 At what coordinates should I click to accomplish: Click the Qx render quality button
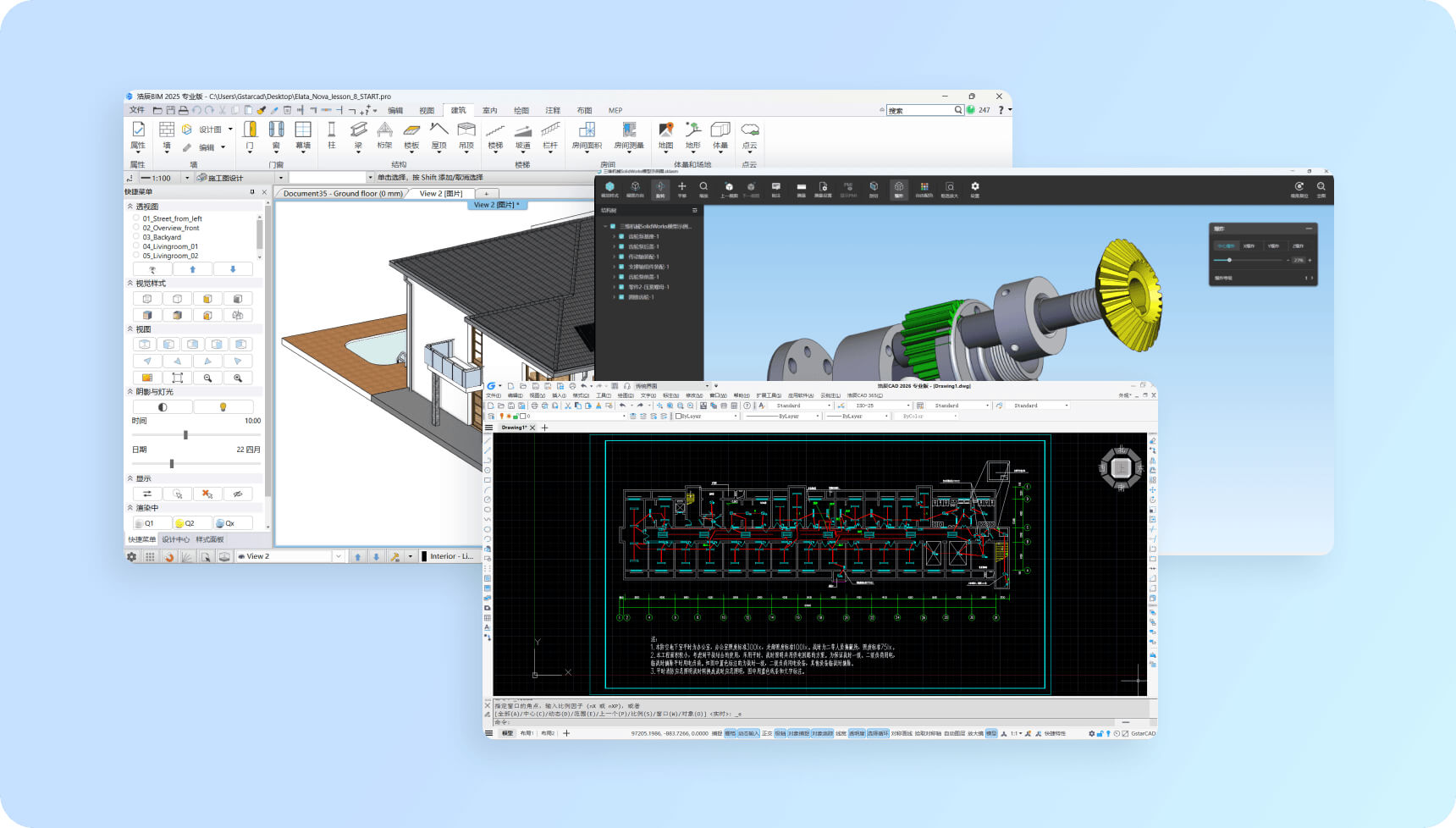tap(233, 523)
